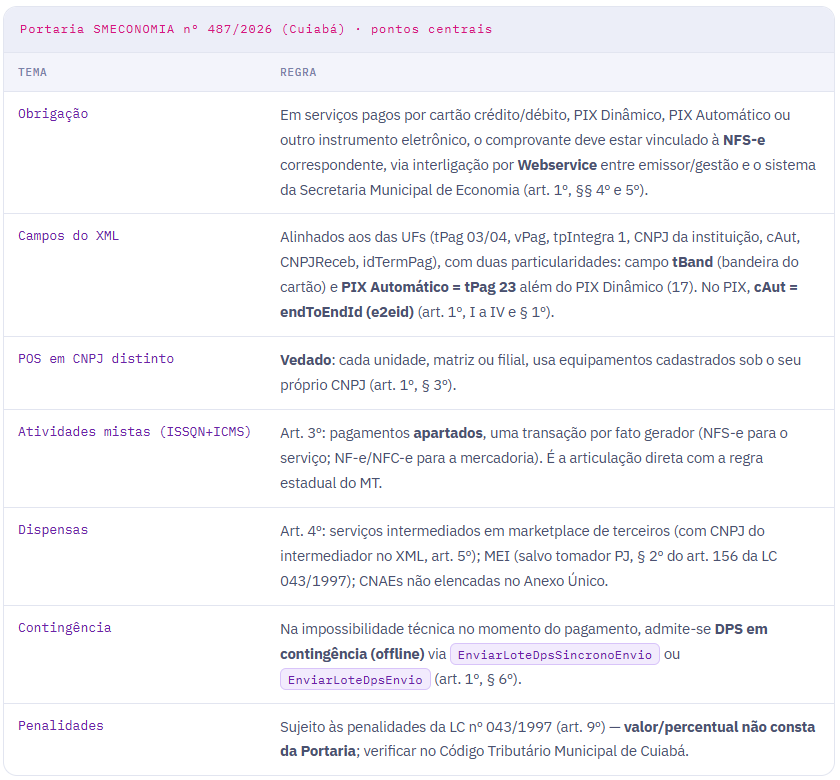Image resolution: width=840 pixels, height=780 pixels.
Task: Select the POS em CNPJ distinto label
Action: 96,358
